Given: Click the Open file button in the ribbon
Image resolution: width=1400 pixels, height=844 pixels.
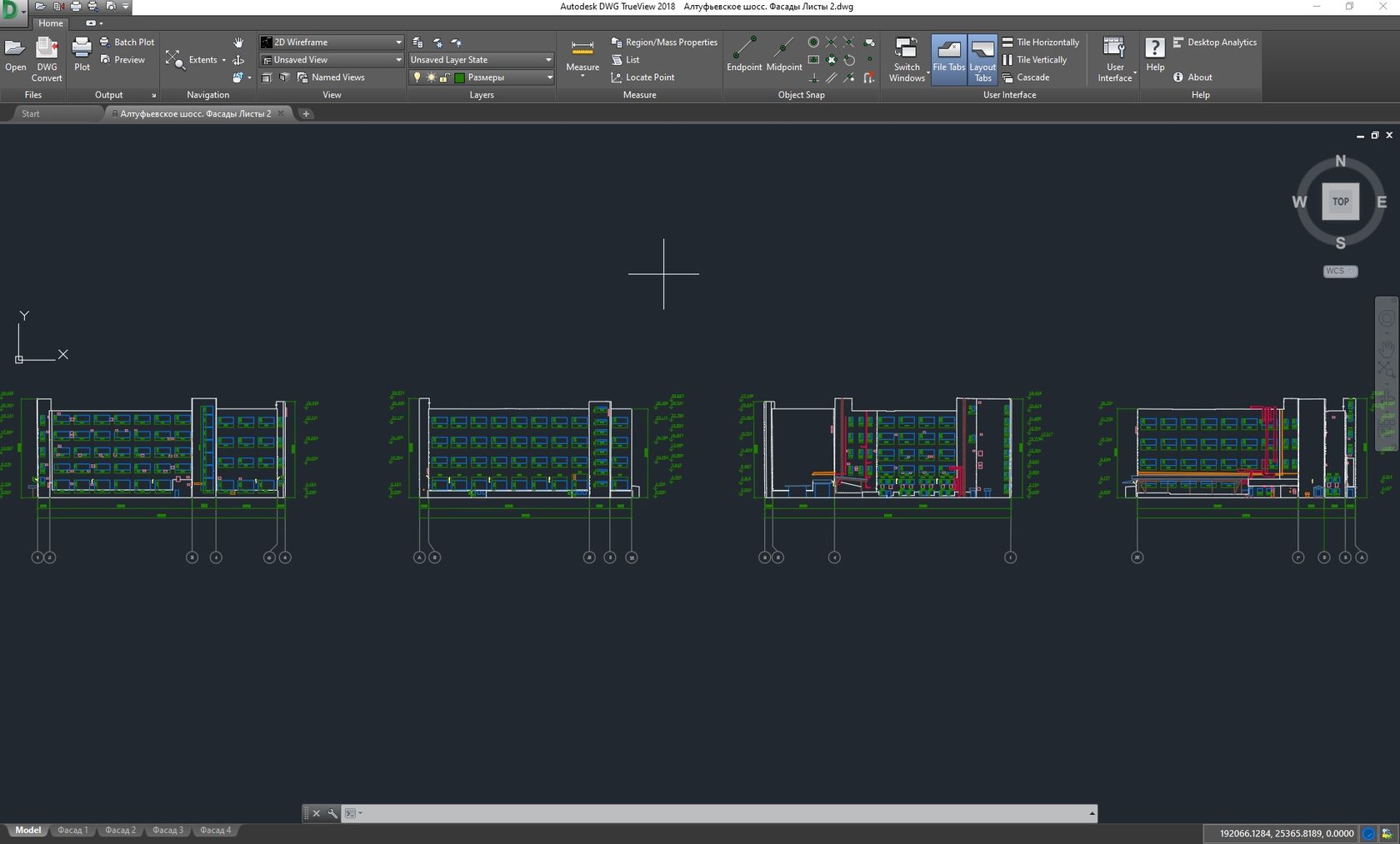Looking at the screenshot, I should click(15, 55).
